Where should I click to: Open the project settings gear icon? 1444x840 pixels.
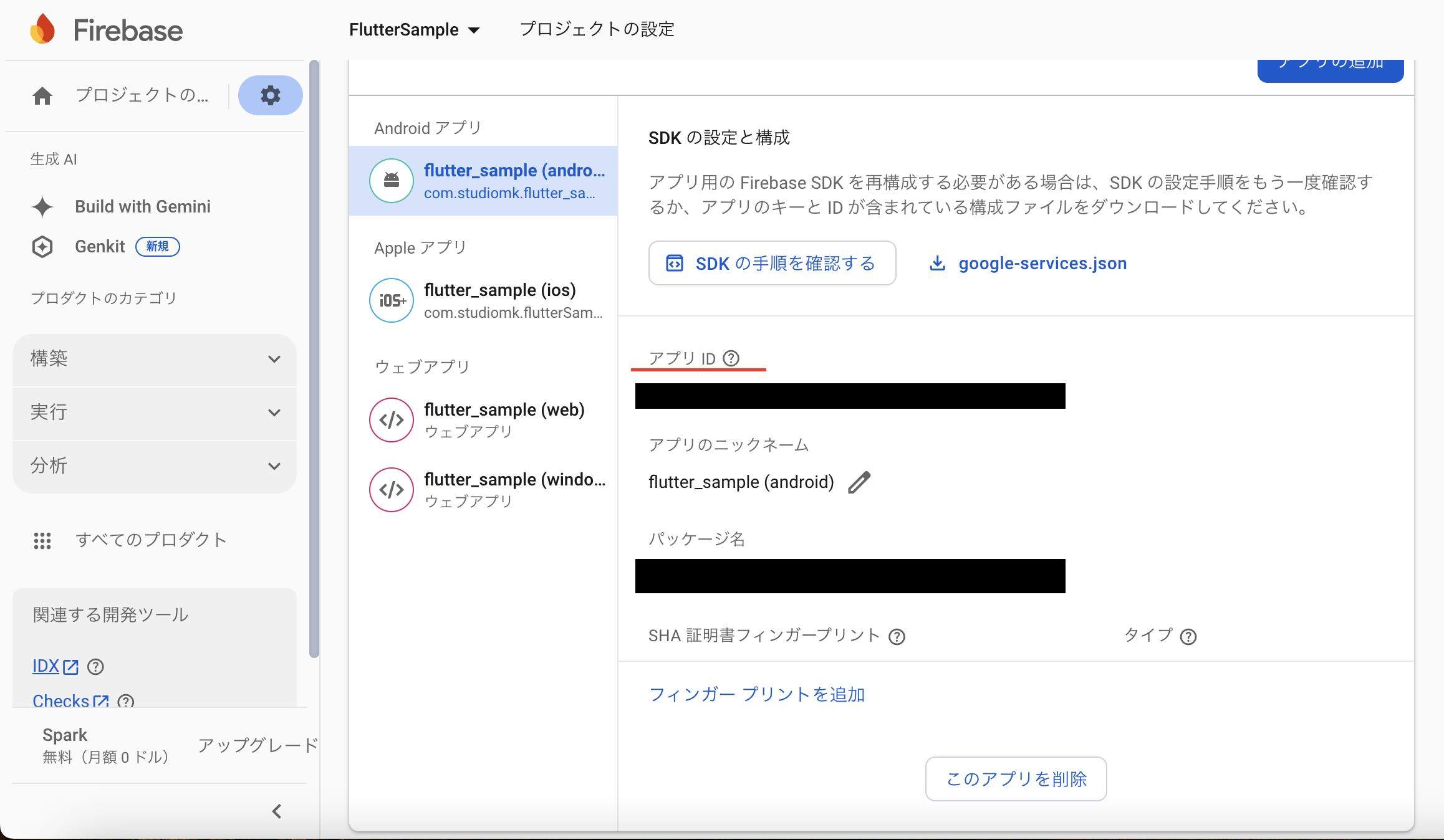pyautogui.click(x=270, y=95)
